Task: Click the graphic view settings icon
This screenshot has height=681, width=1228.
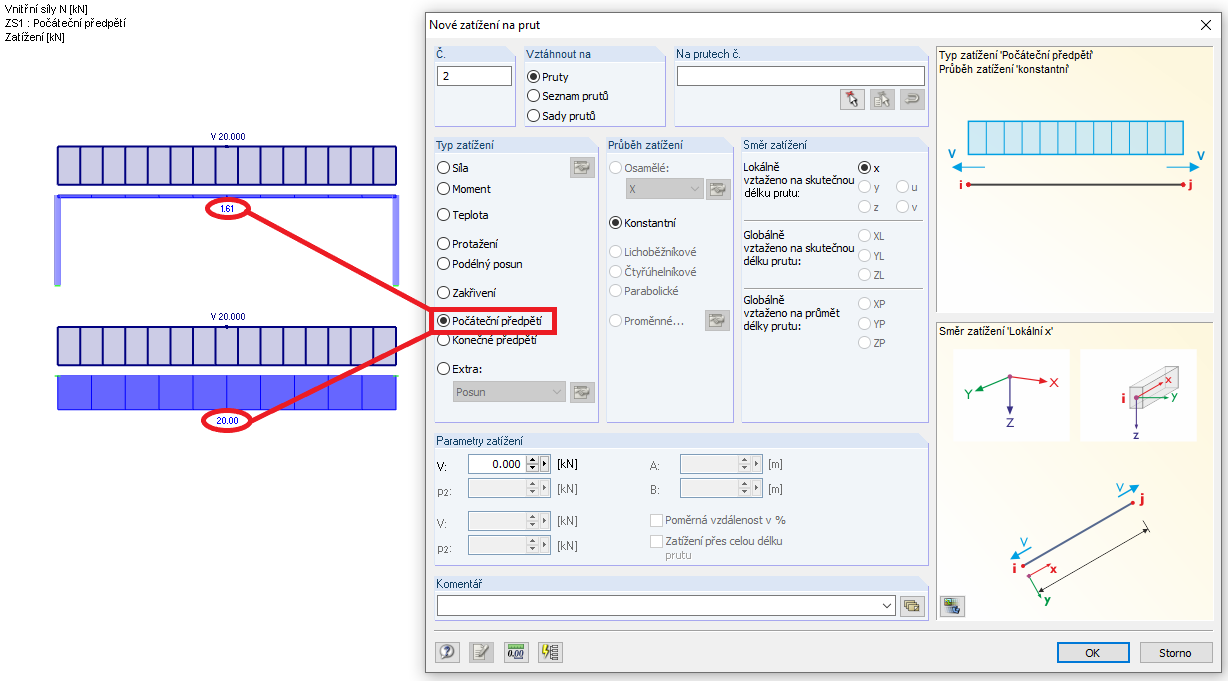Action: tap(952, 605)
